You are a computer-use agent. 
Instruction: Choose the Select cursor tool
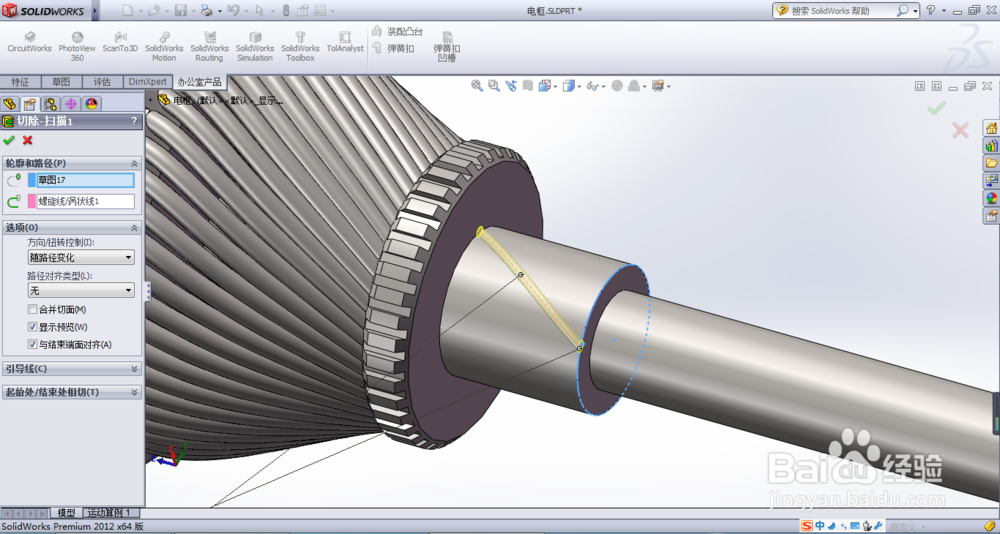259,10
